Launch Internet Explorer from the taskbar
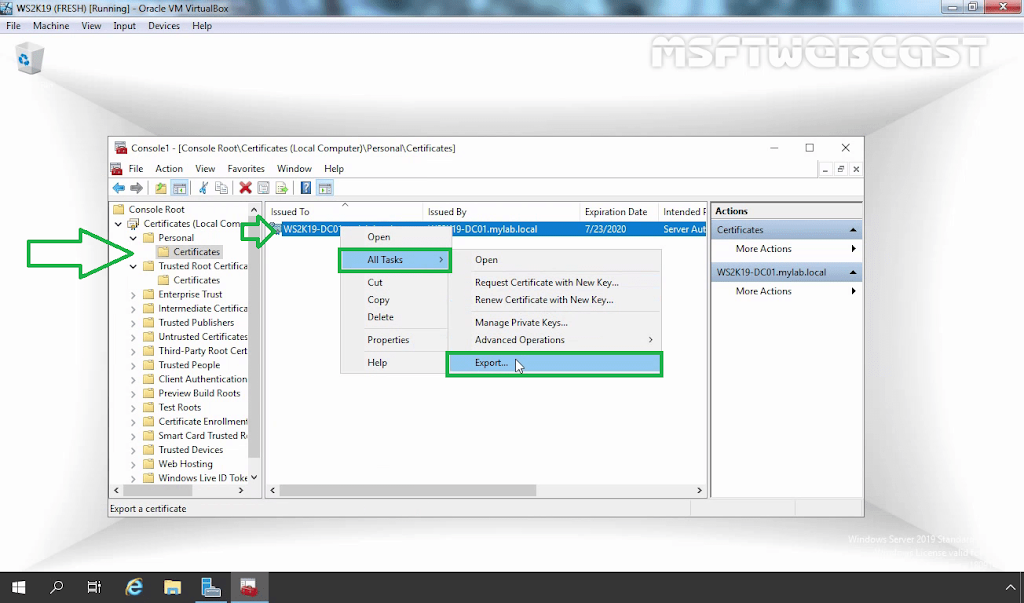The height and width of the screenshot is (603, 1024). point(134,587)
